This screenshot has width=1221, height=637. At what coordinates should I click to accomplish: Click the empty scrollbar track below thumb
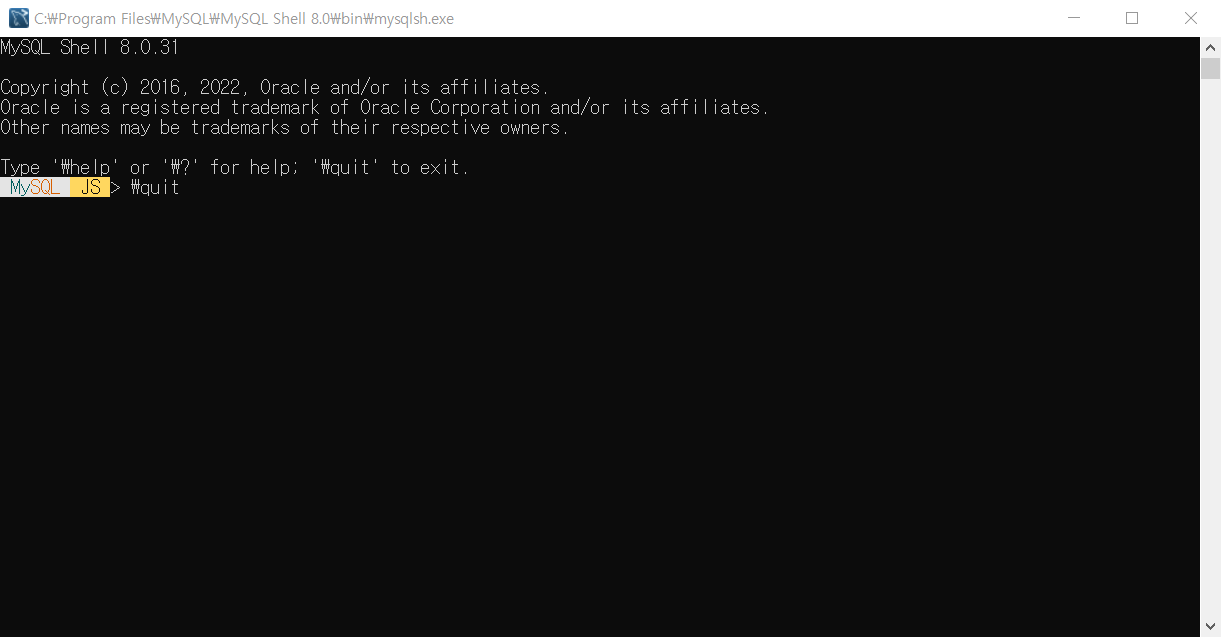[1210, 348]
